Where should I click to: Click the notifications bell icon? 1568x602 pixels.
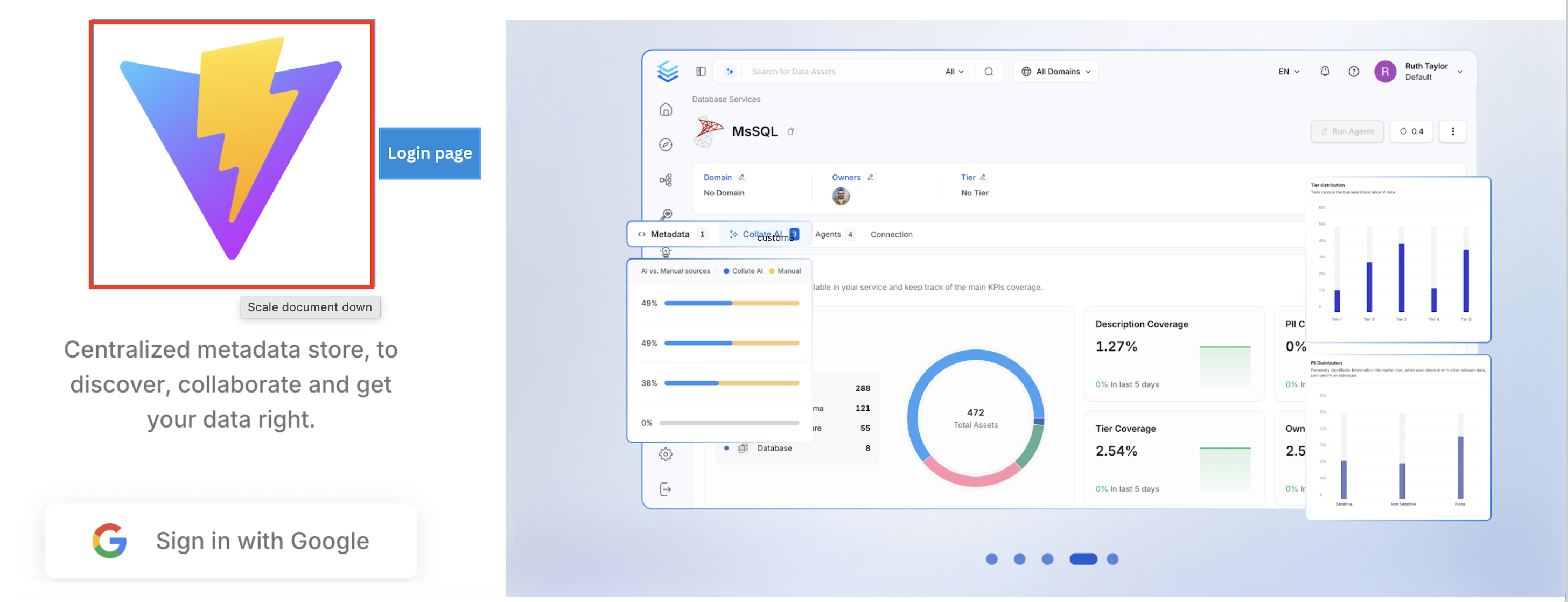(1325, 71)
